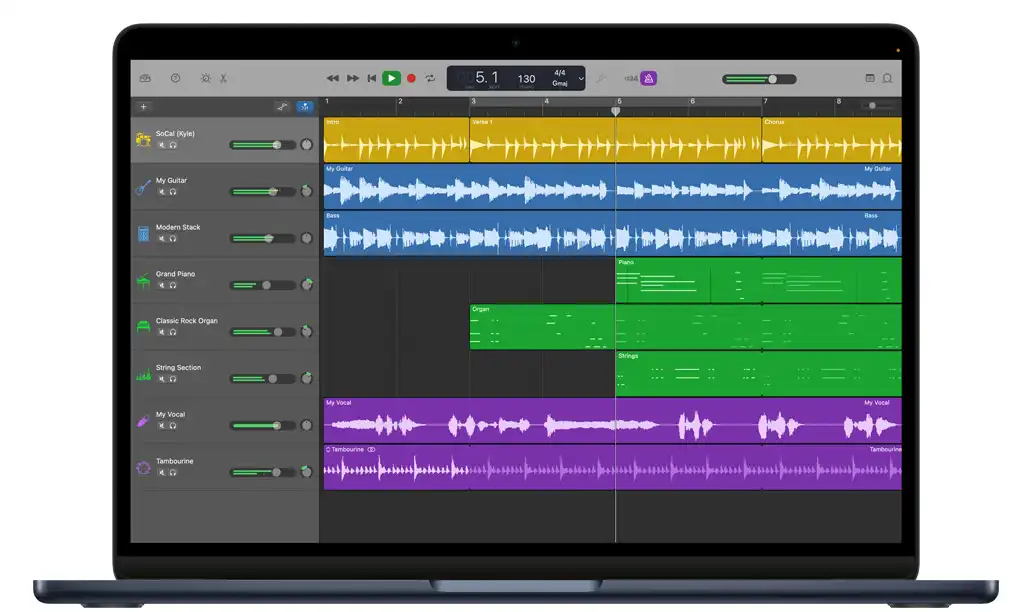Mute the SoCal (Kyle) track
Viewport: 1014px width, 612px height.
162,145
